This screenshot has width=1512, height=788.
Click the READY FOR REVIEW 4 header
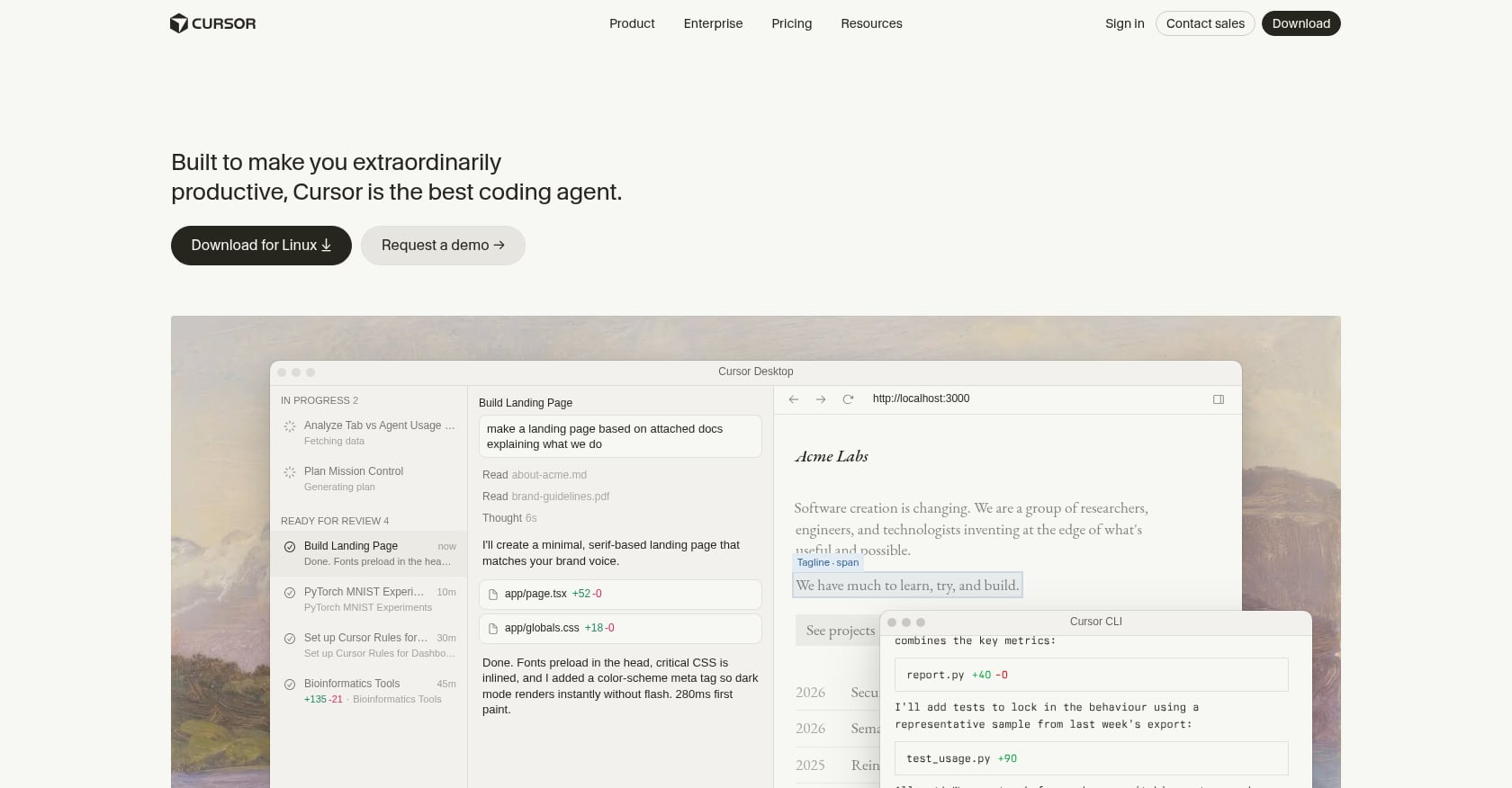335,521
